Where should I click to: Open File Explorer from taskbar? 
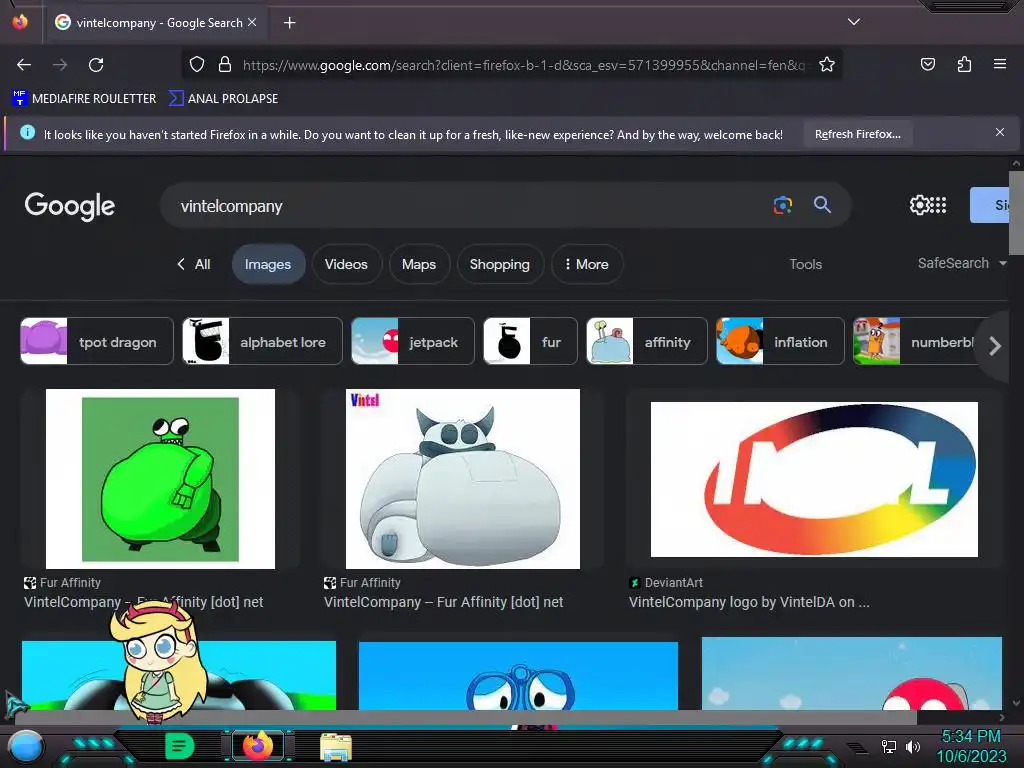[x=336, y=747]
